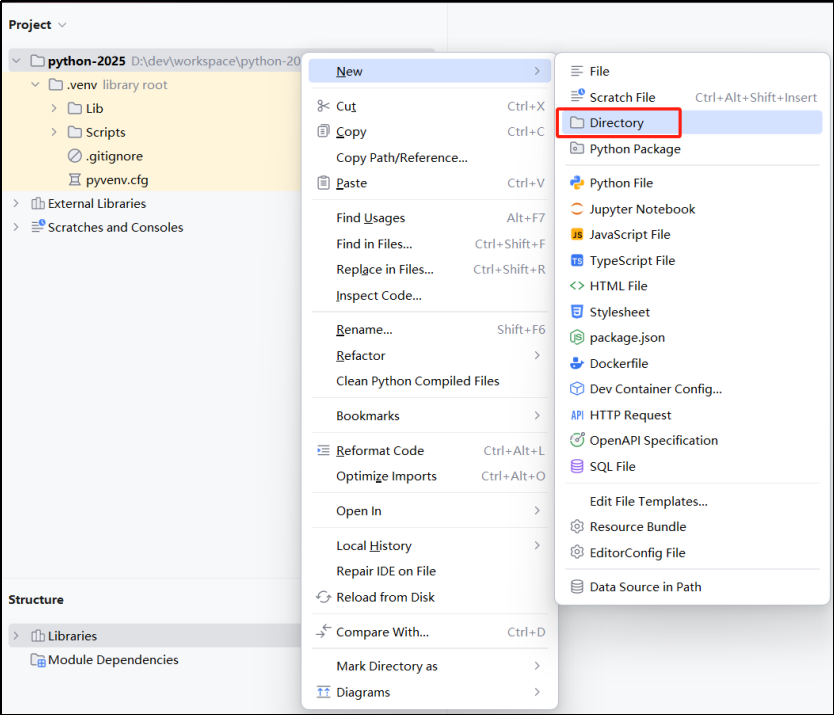Click the Dev Container Config cube icon
This screenshot has width=834, height=715.
click(x=577, y=389)
